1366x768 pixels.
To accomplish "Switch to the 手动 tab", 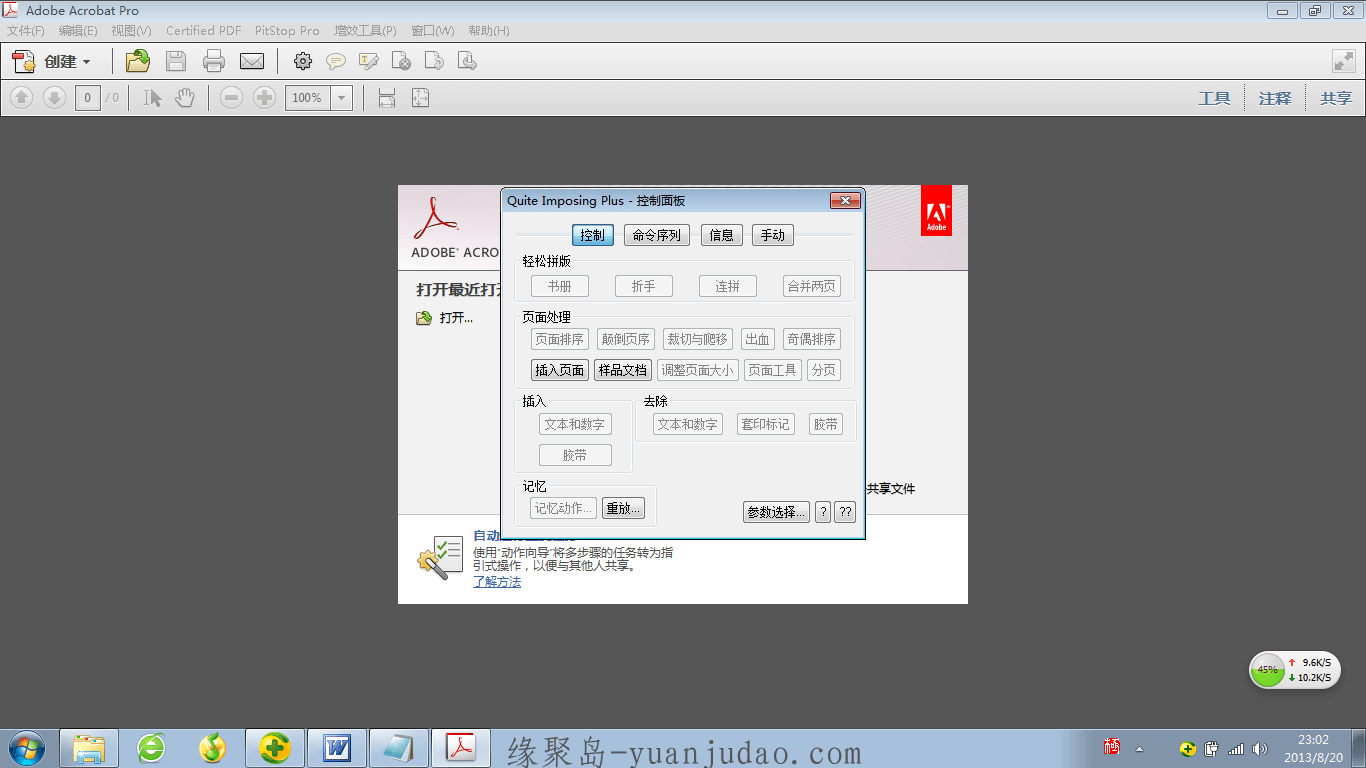I will (773, 235).
